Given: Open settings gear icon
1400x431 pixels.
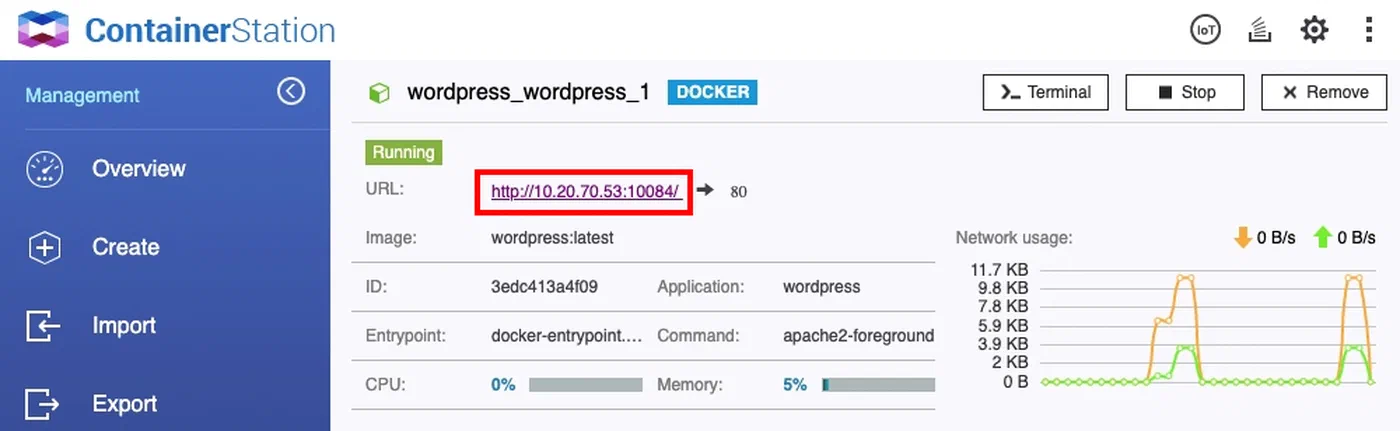Looking at the screenshot, I should pos(1314,30).
